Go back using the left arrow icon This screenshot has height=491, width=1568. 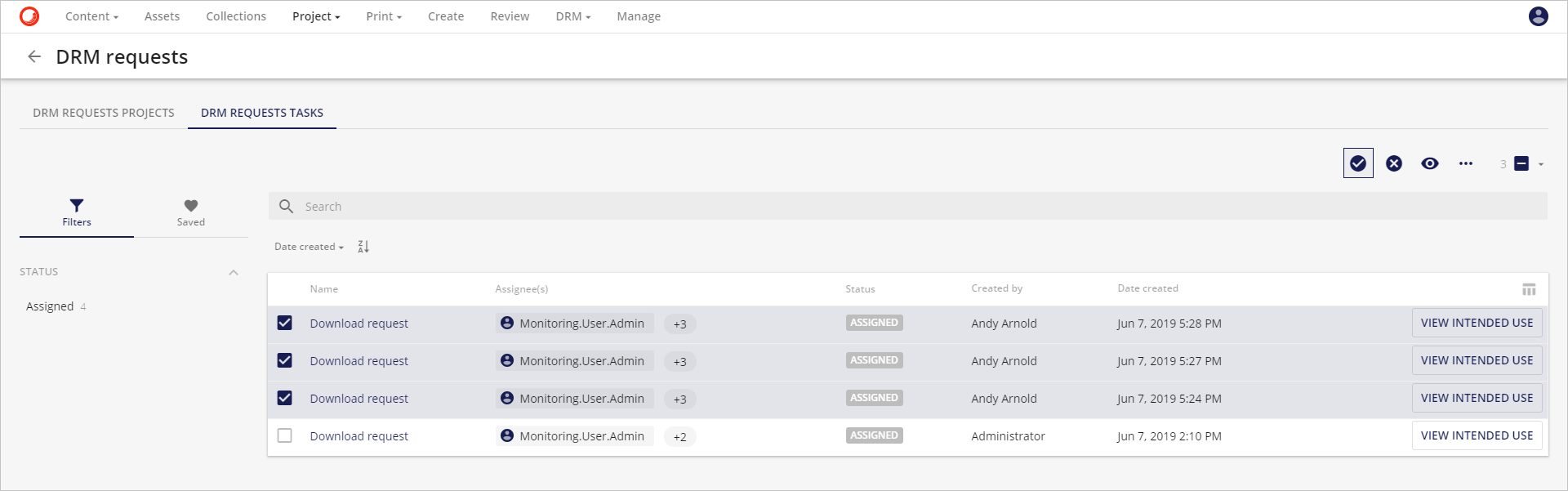click(34, 56)
